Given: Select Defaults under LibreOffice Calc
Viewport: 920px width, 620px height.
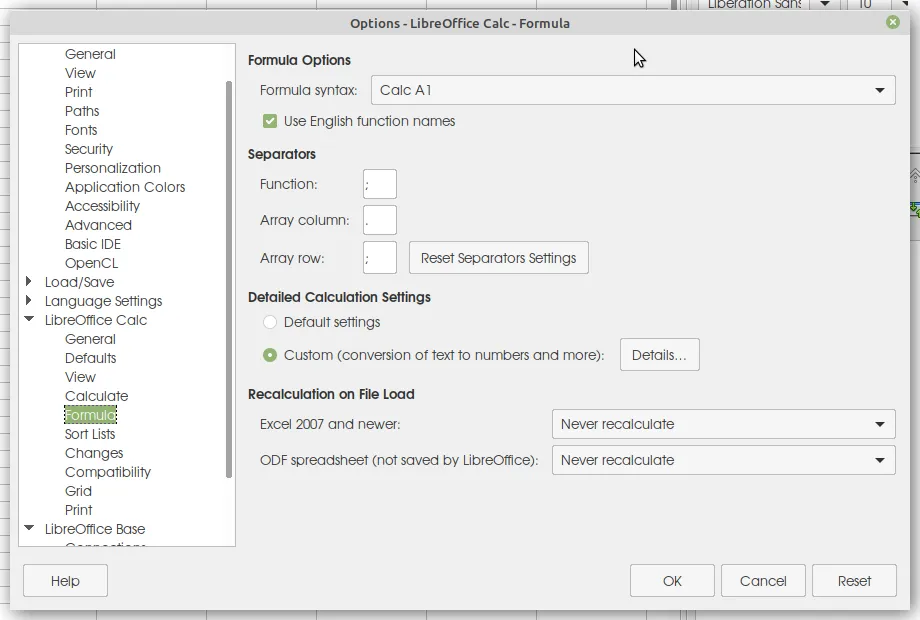Looking at the screenshot, I should point(90,358).
